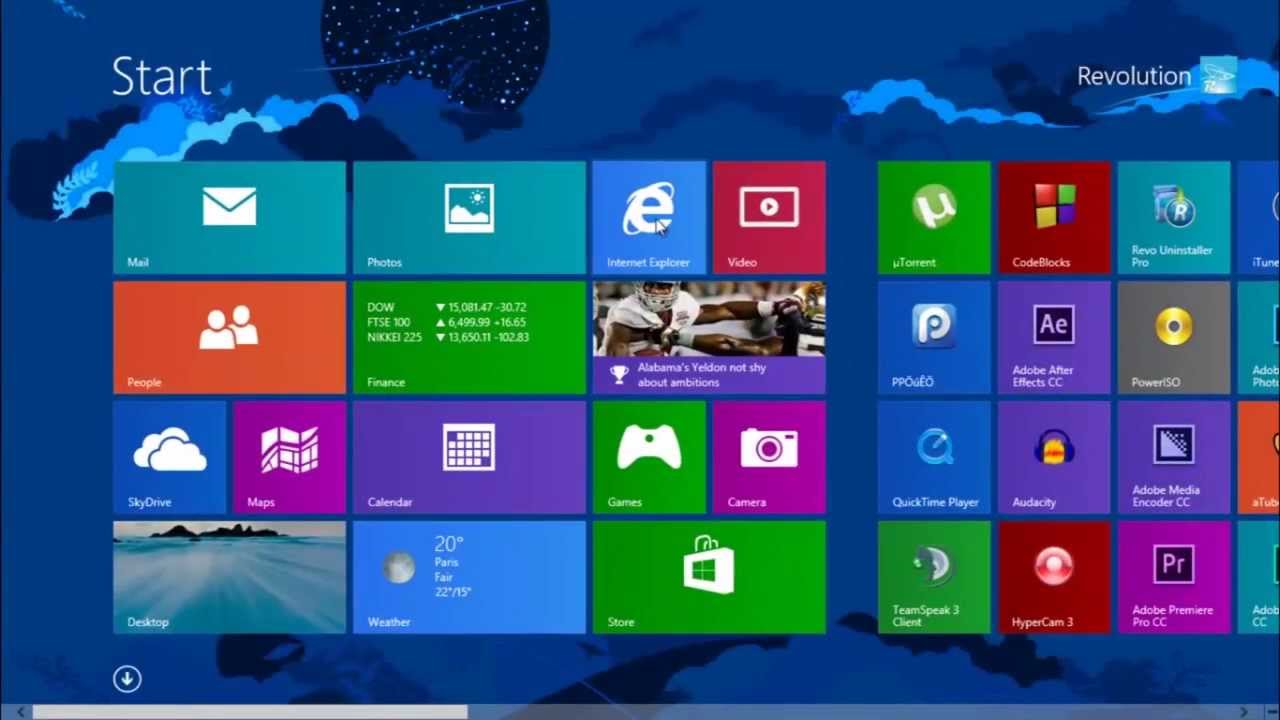Open the Camera tile
This screenshot has width=1280, height=720.
click(x=769, y=457)
